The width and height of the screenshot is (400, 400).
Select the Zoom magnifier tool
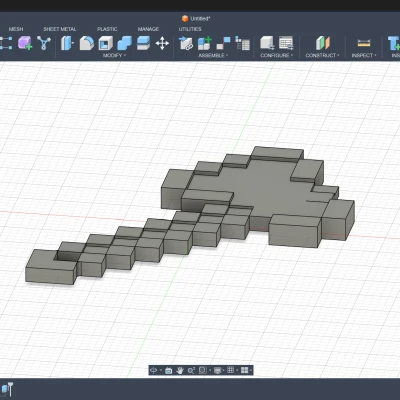[x=191, y=370]
